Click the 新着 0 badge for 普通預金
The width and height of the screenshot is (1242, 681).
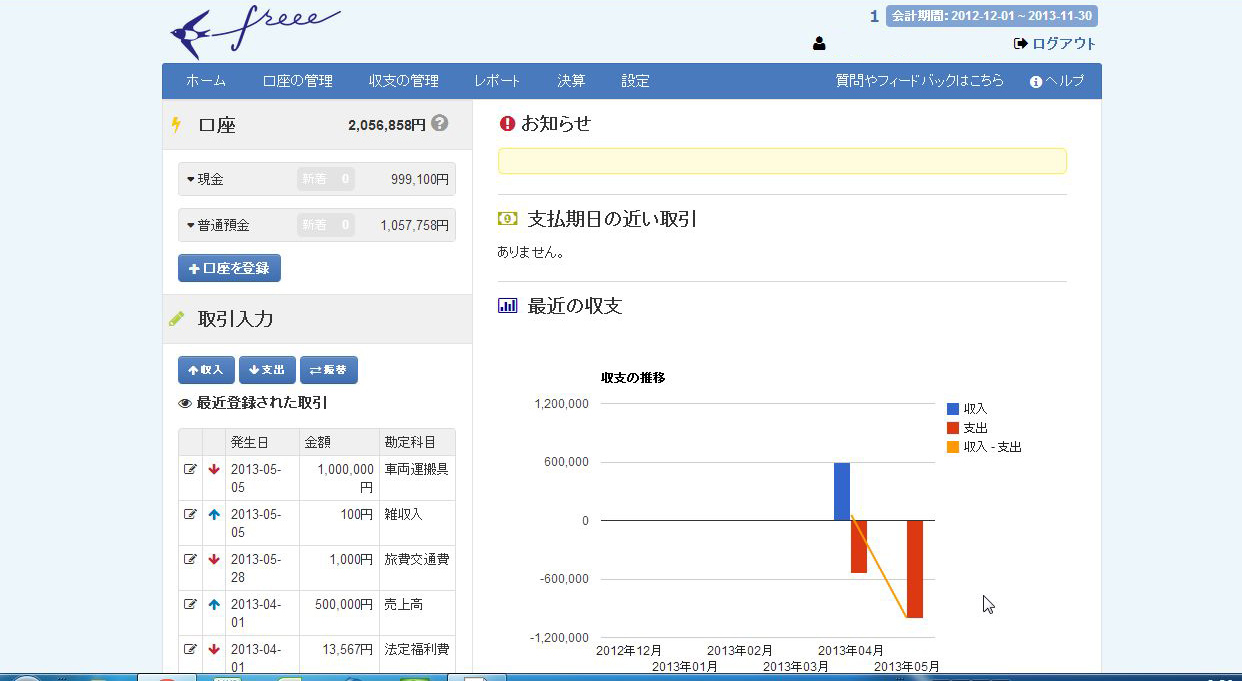(x=326, y=225)
